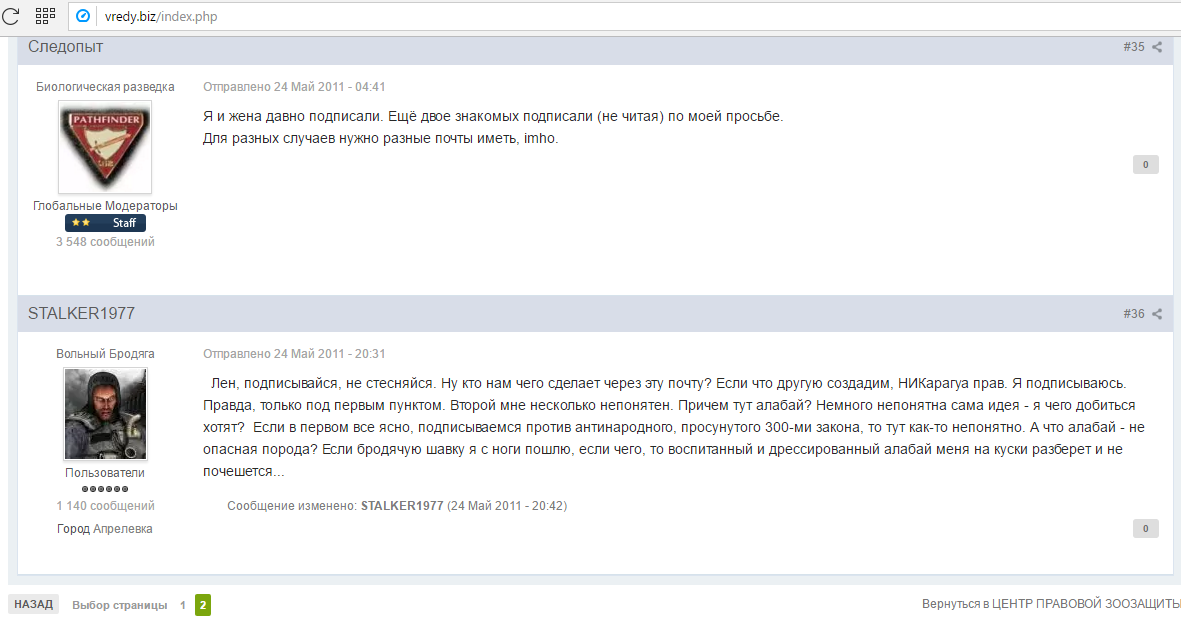Reload the page with the refresh icon
Screen dimensions: 1181x619
click(11, 16)
